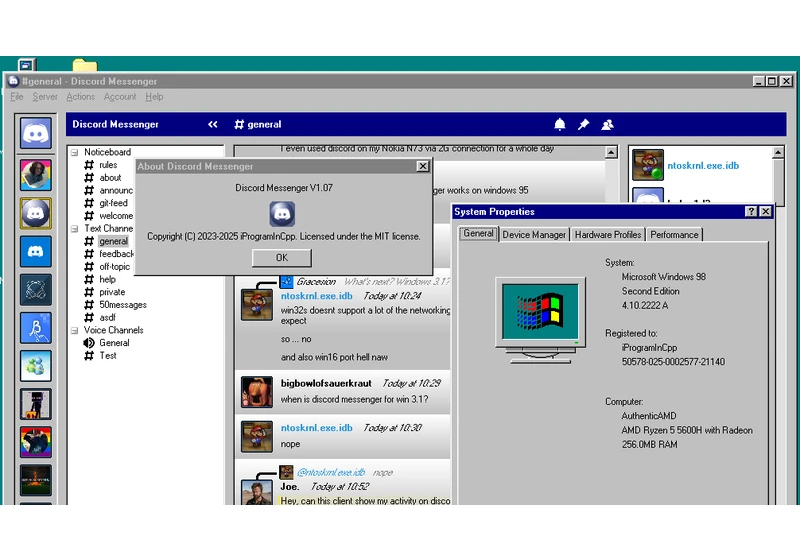Open the help channel

[x=107, y=279]
